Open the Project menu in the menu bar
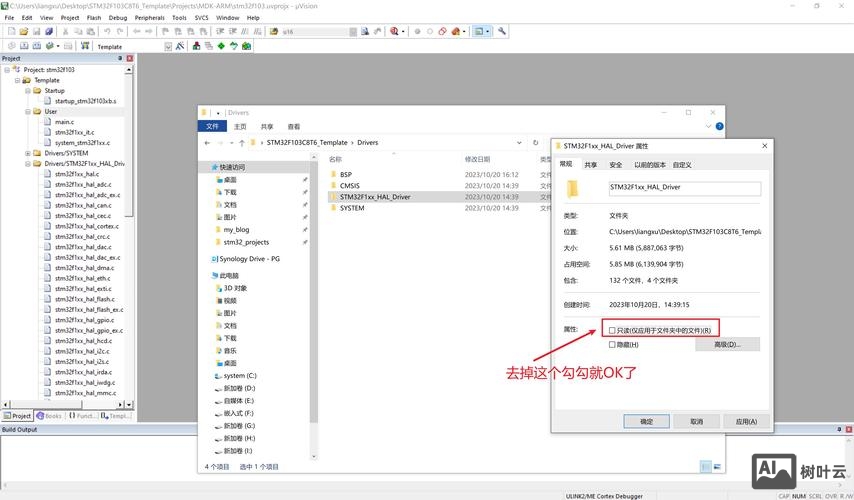Viewport: 854px width, 500px height. point(70,17)
